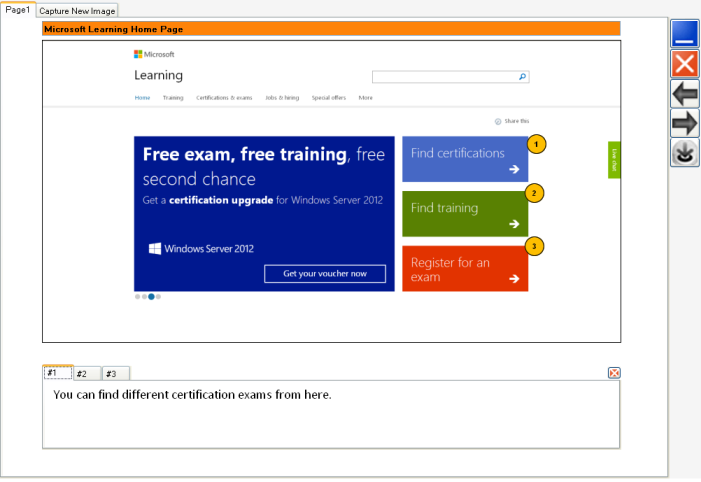Click the Find training tile

[x=465, y=214]
